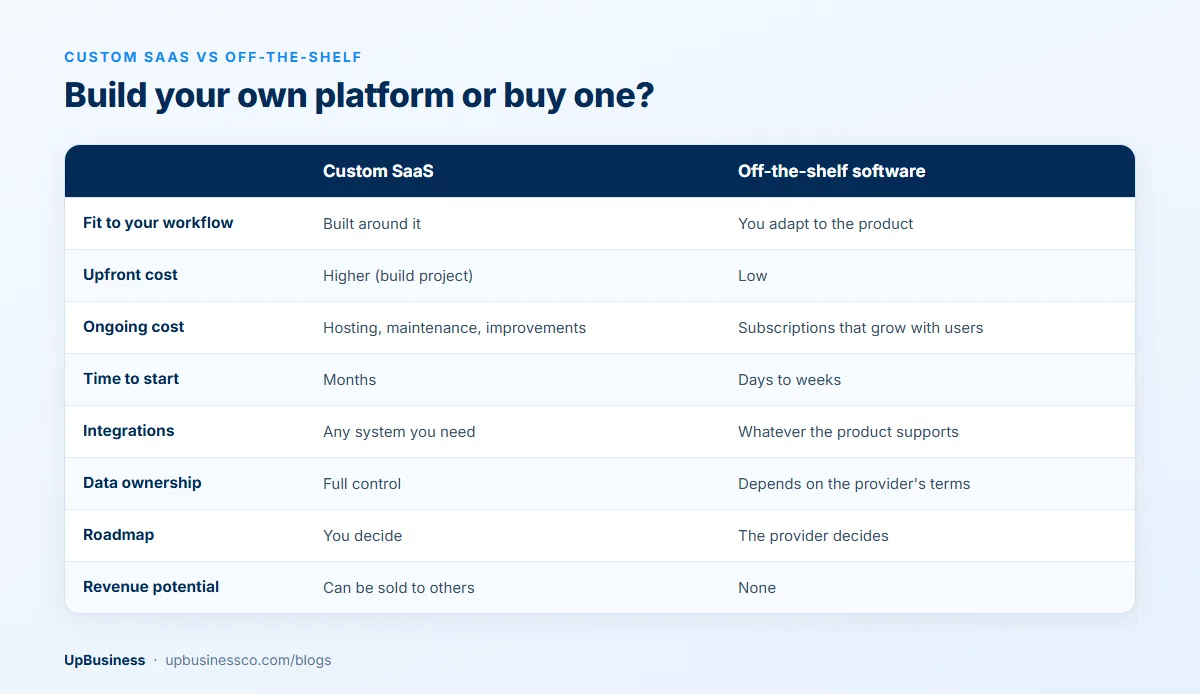Select the 'Upfront cost' row label
The height and width of the screenshot is (694, 1200).
(130, 275)
